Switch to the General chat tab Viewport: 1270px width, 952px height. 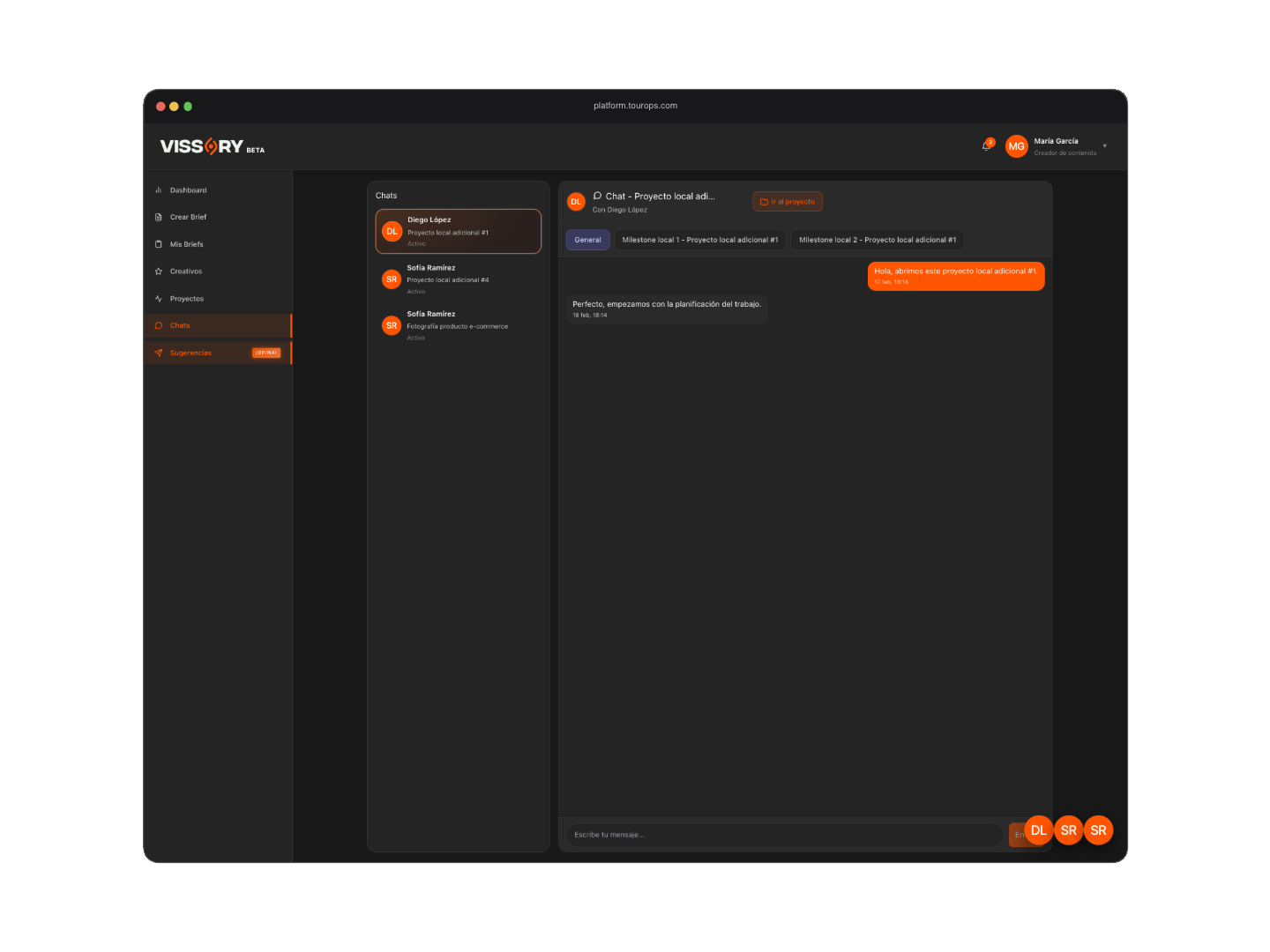coord(587,239)
